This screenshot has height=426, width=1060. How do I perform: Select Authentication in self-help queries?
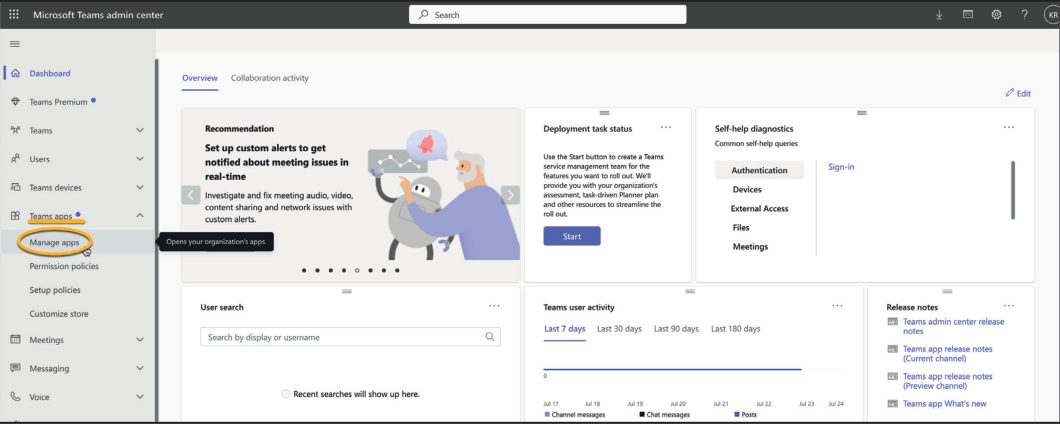(759, 170)
